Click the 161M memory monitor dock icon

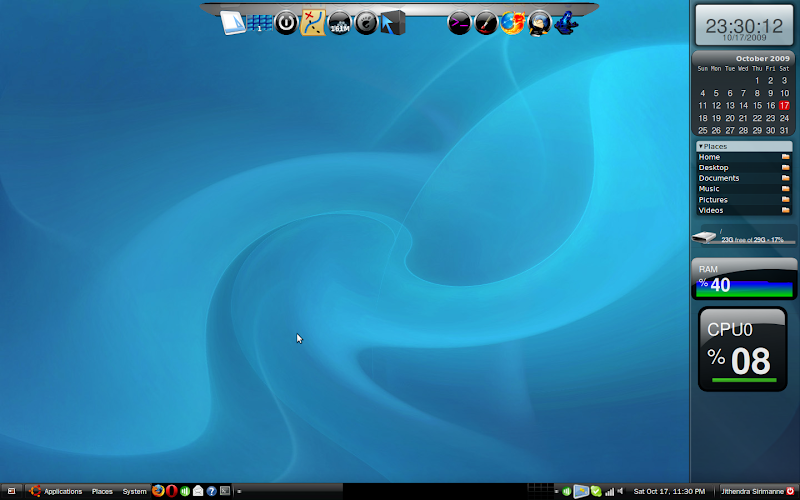click(339, 23)
